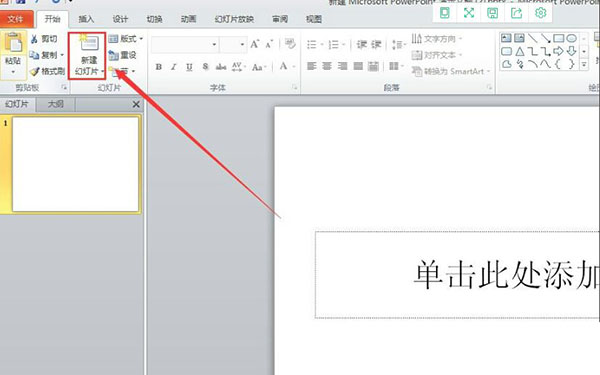This screenshot has width=600, height=375.
Task: Open the Align Text (对齐文本) menu
Action: pos(437,55)
